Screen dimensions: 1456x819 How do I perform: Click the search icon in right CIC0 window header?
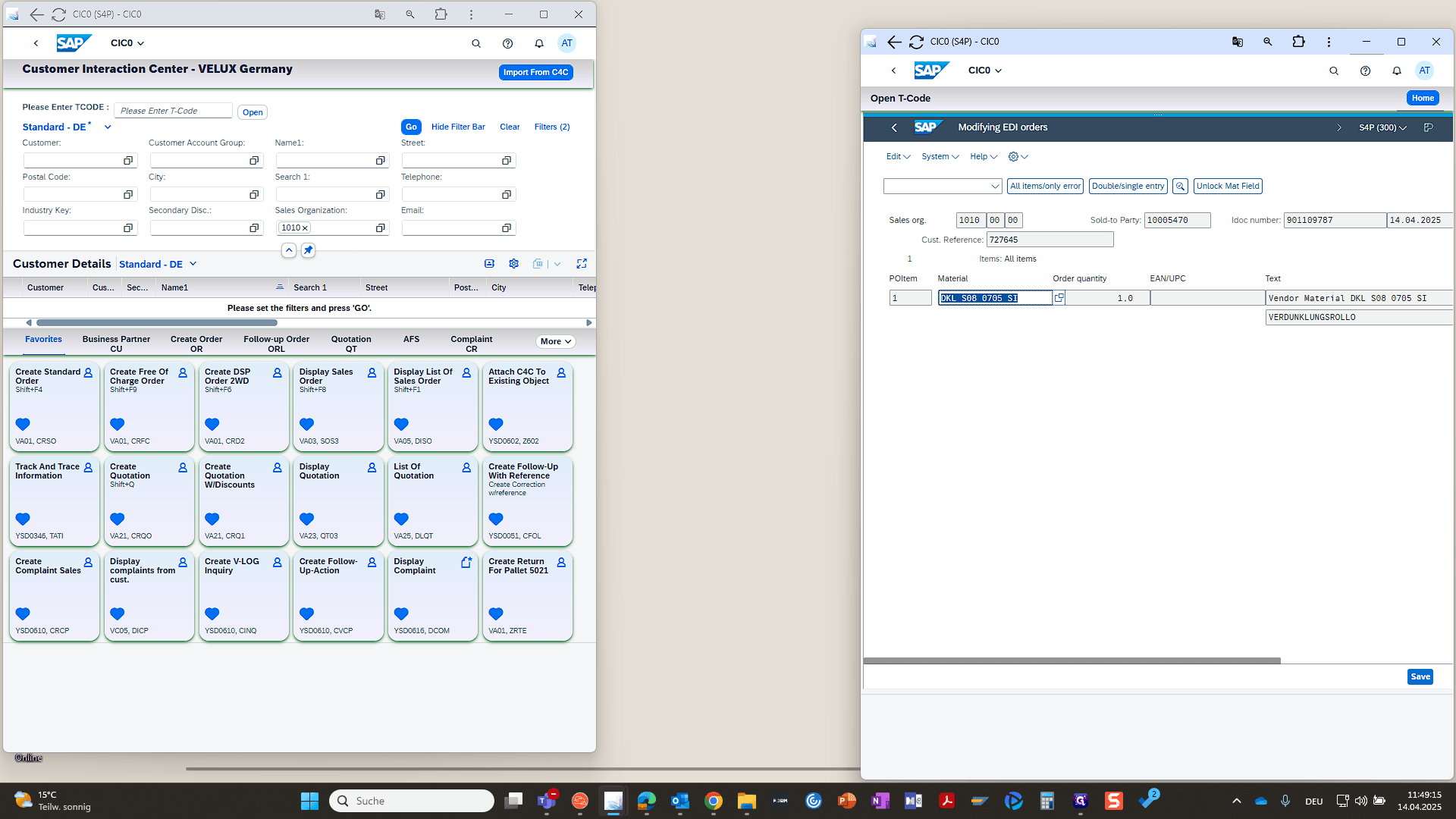point(1334,71)
